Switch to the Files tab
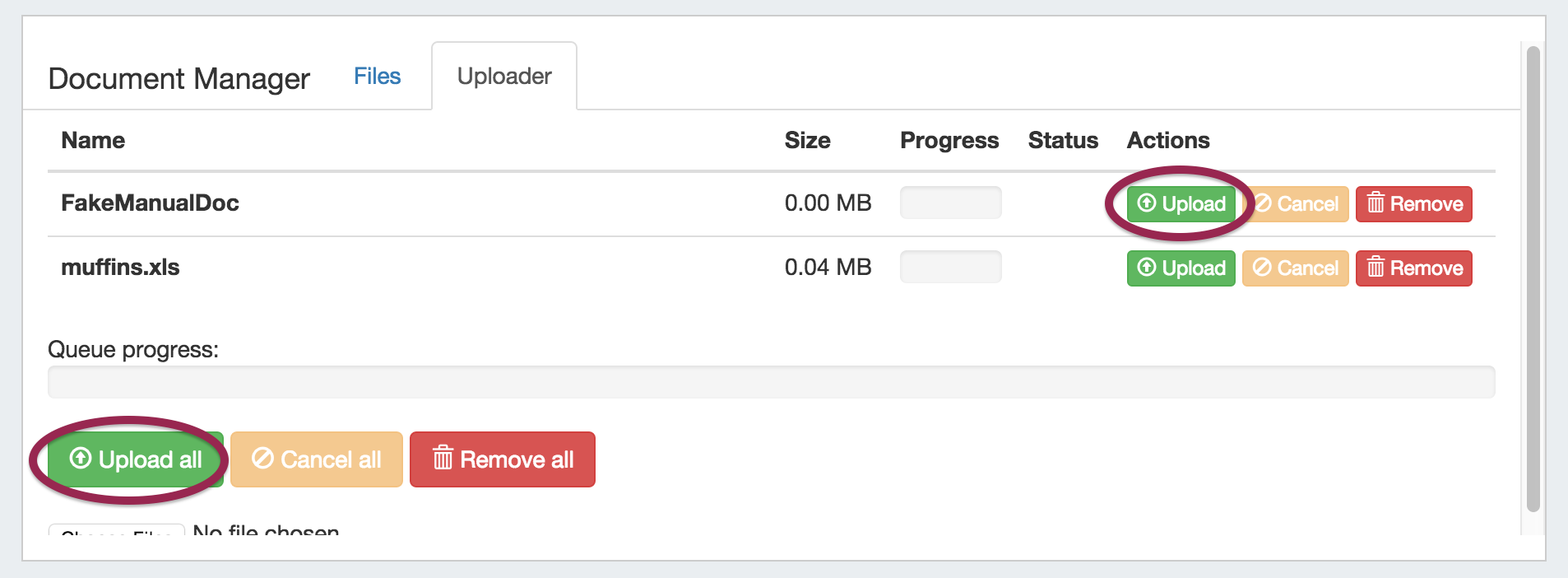This screenshot has width=1568, height=578. point(377,77)
